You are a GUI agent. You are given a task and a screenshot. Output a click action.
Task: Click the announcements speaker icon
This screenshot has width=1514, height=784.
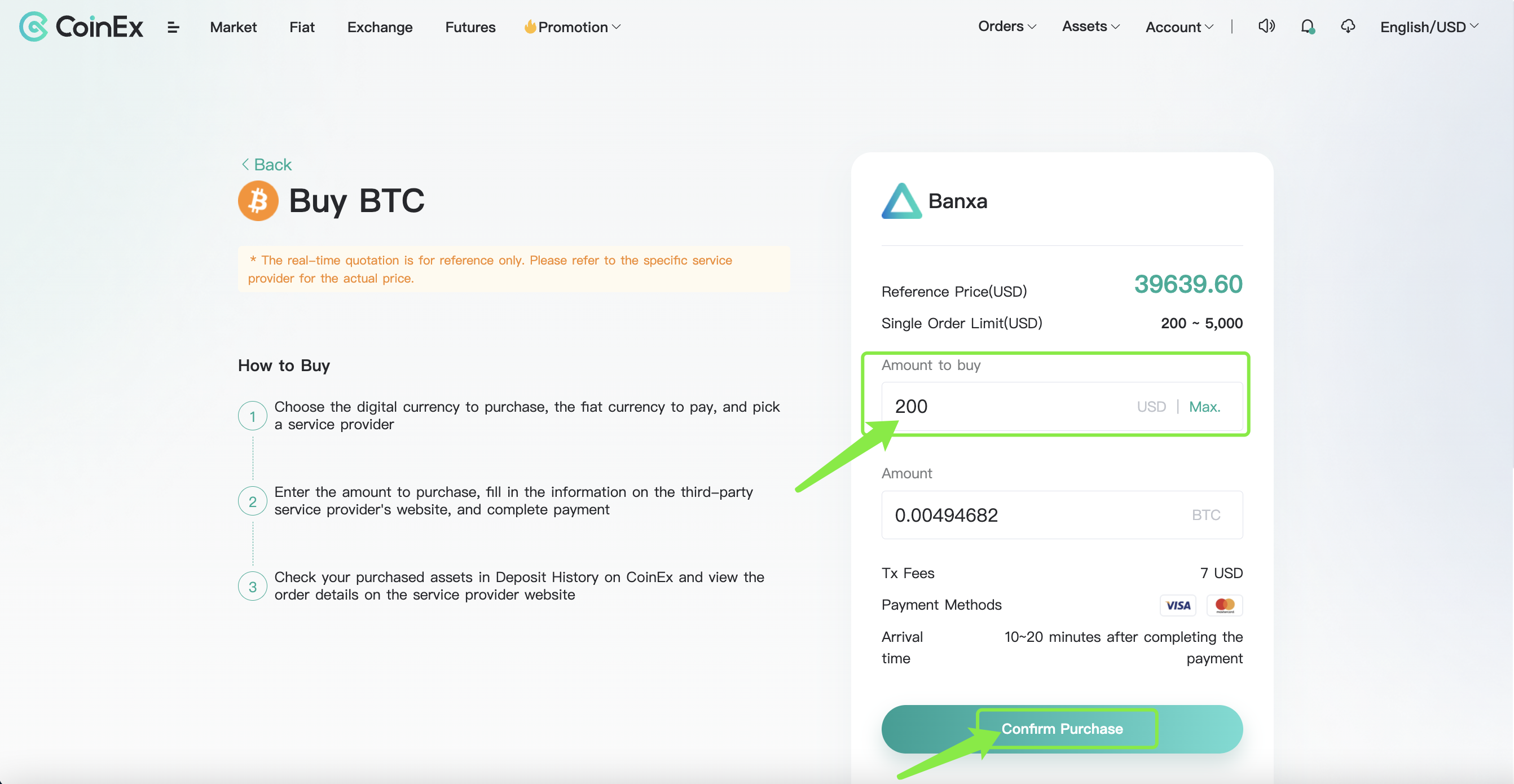click(x=1266, y=27)
